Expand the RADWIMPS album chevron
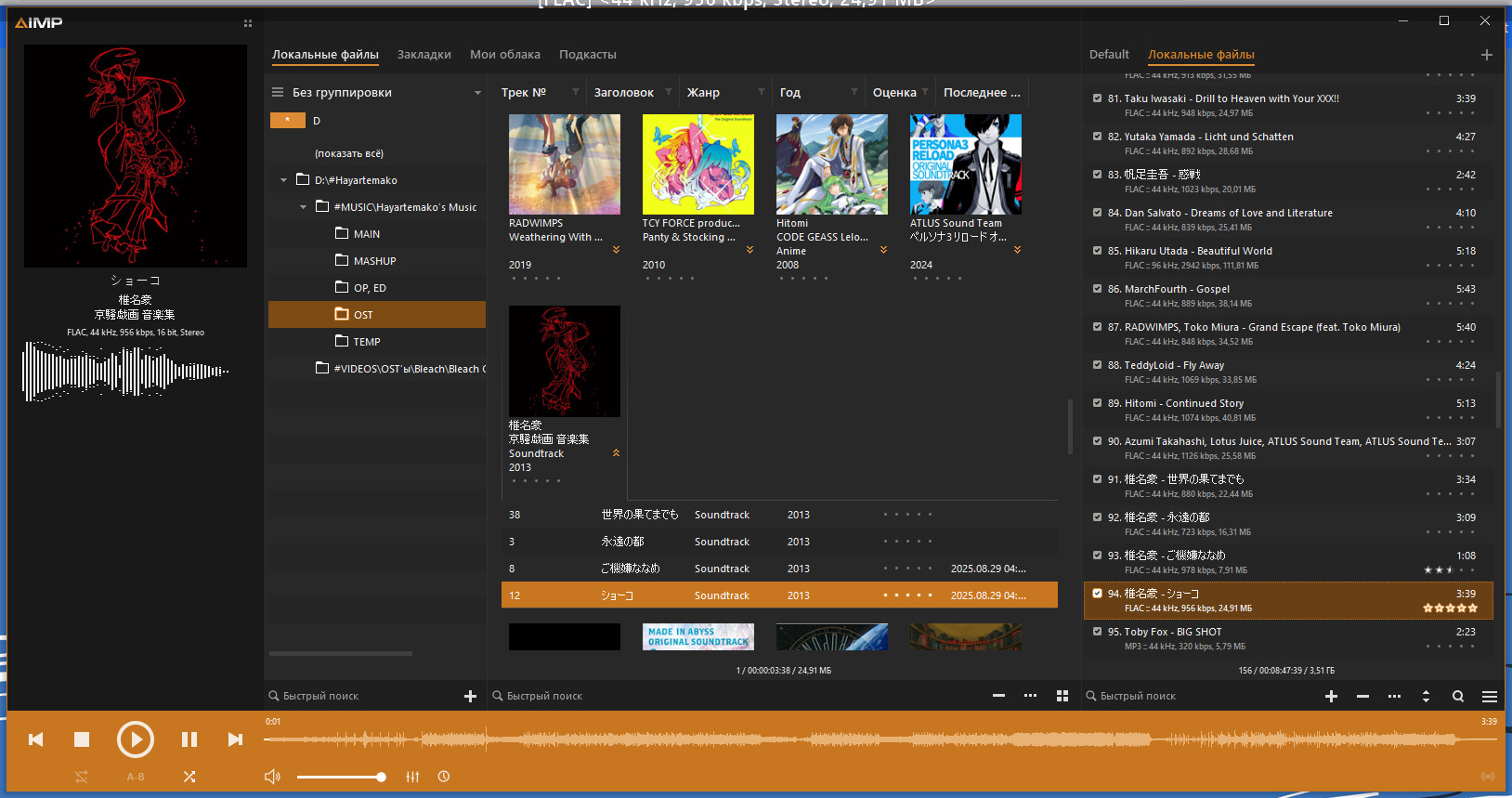Image resolution: width=1512 pixels, height=798 pixels. pos(616,250)
